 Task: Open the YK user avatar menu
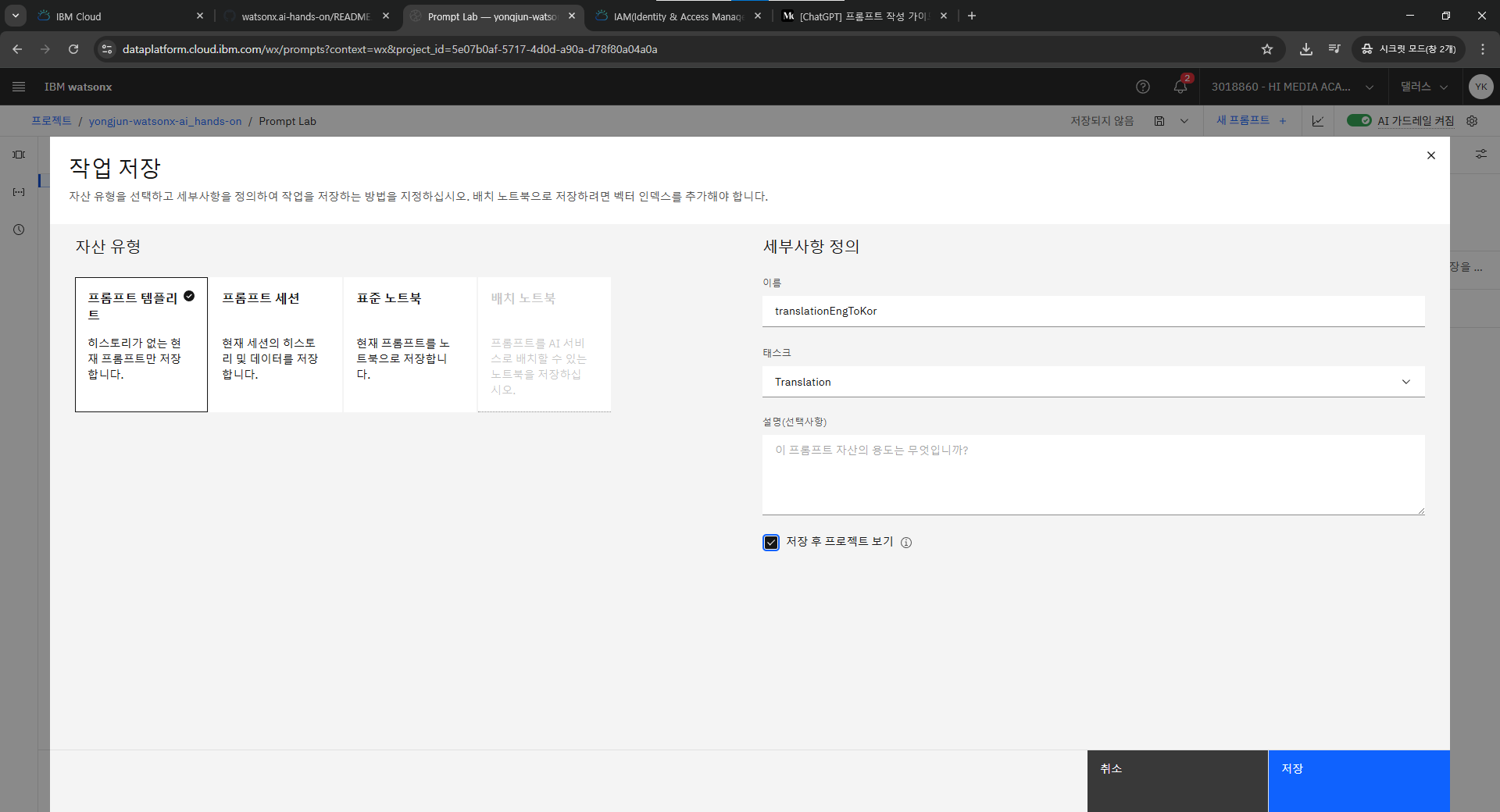pyautogui.click(x=1480, y=87)
